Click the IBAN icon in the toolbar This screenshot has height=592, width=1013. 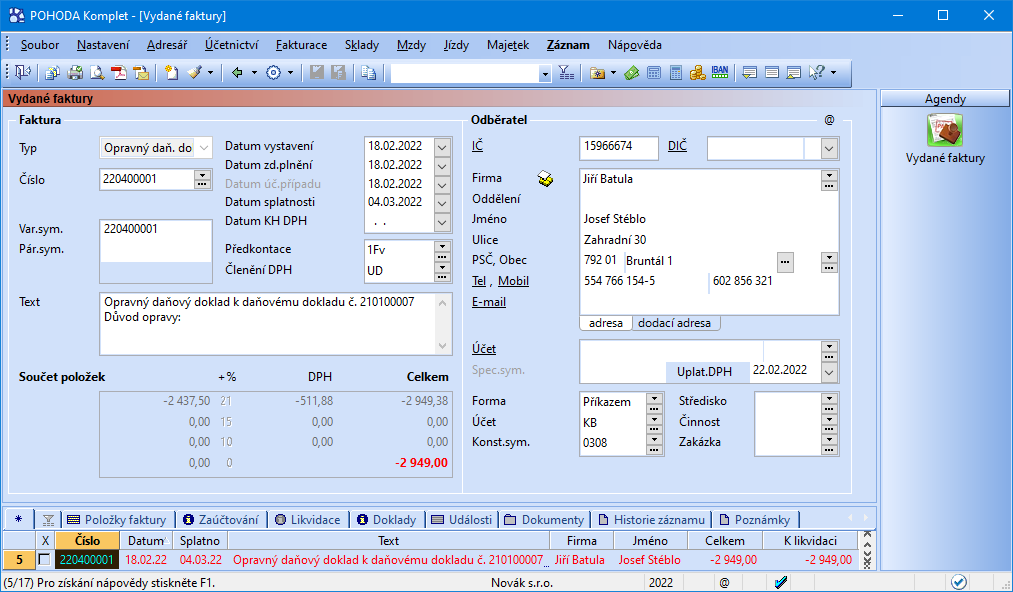coord(720,72)
